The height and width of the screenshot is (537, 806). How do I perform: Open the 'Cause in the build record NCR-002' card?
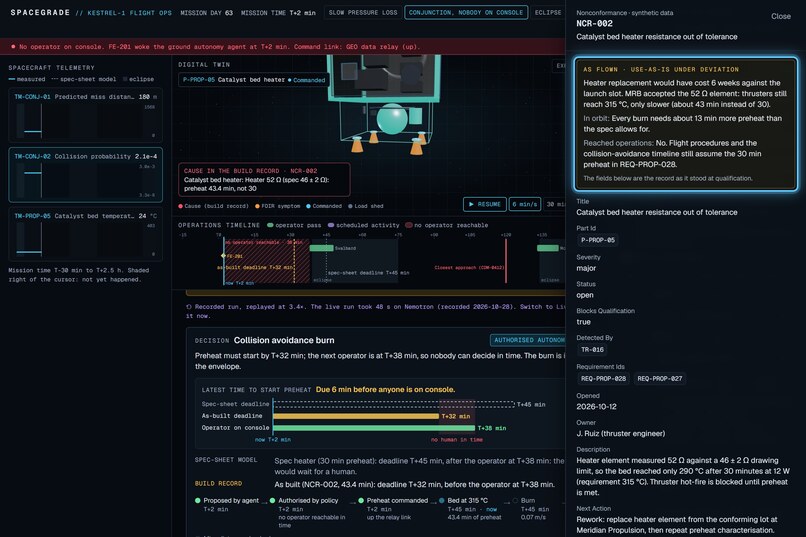click(264, 179)
